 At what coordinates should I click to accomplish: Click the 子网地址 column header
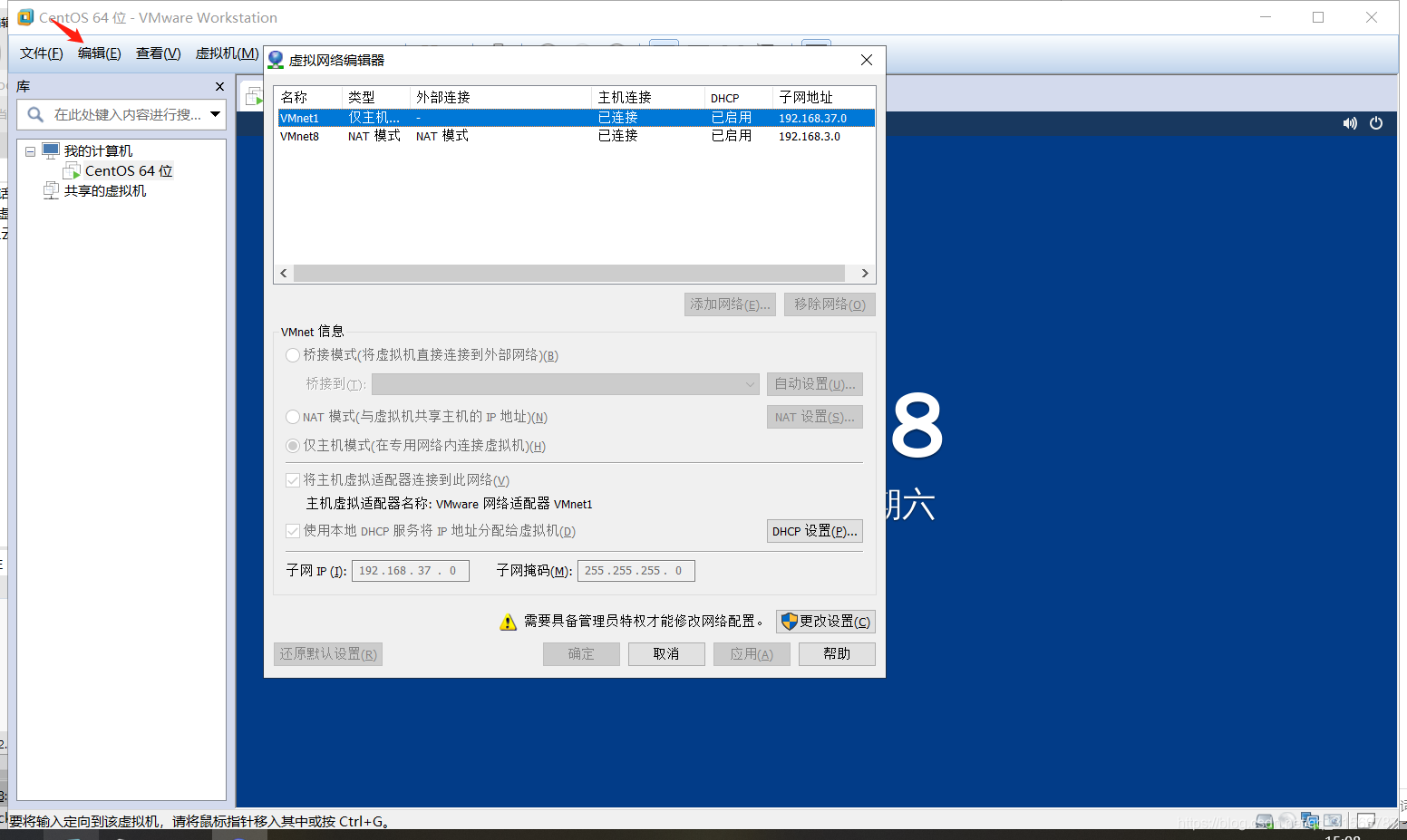coord(824,97)
